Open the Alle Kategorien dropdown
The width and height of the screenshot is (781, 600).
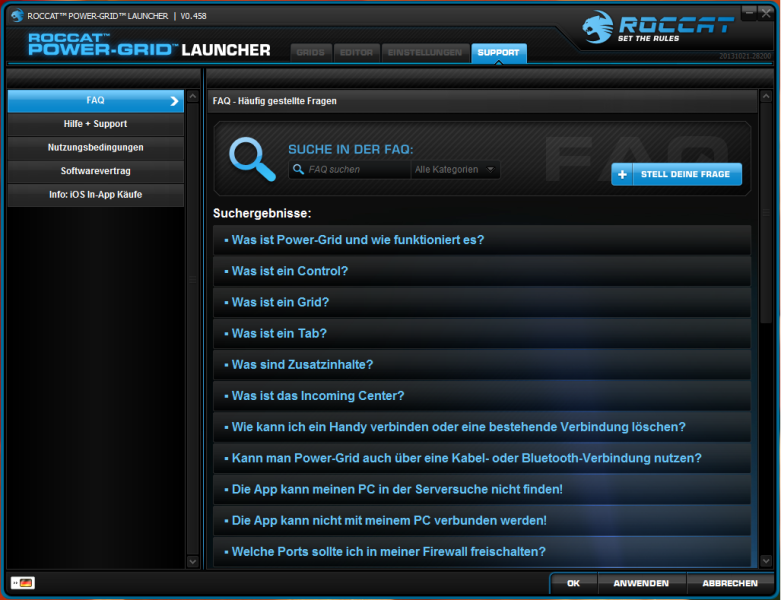(x=455, y=169)
